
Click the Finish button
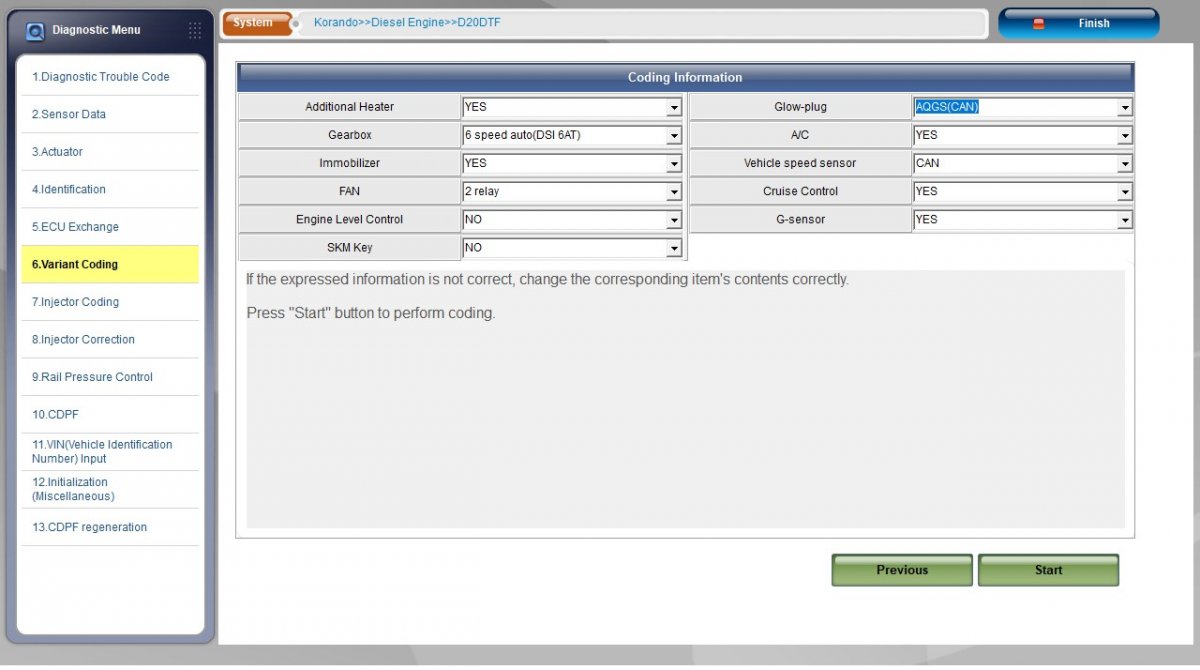pyautogui.click(x=1079, y=23)
